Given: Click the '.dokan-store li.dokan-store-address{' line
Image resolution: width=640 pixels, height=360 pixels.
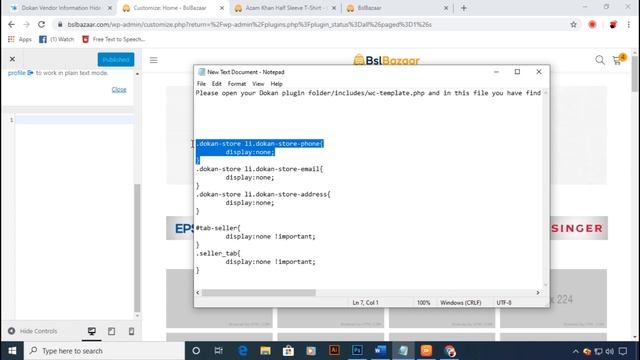Looking at the screenshot, I should click(x=263, y=194).
